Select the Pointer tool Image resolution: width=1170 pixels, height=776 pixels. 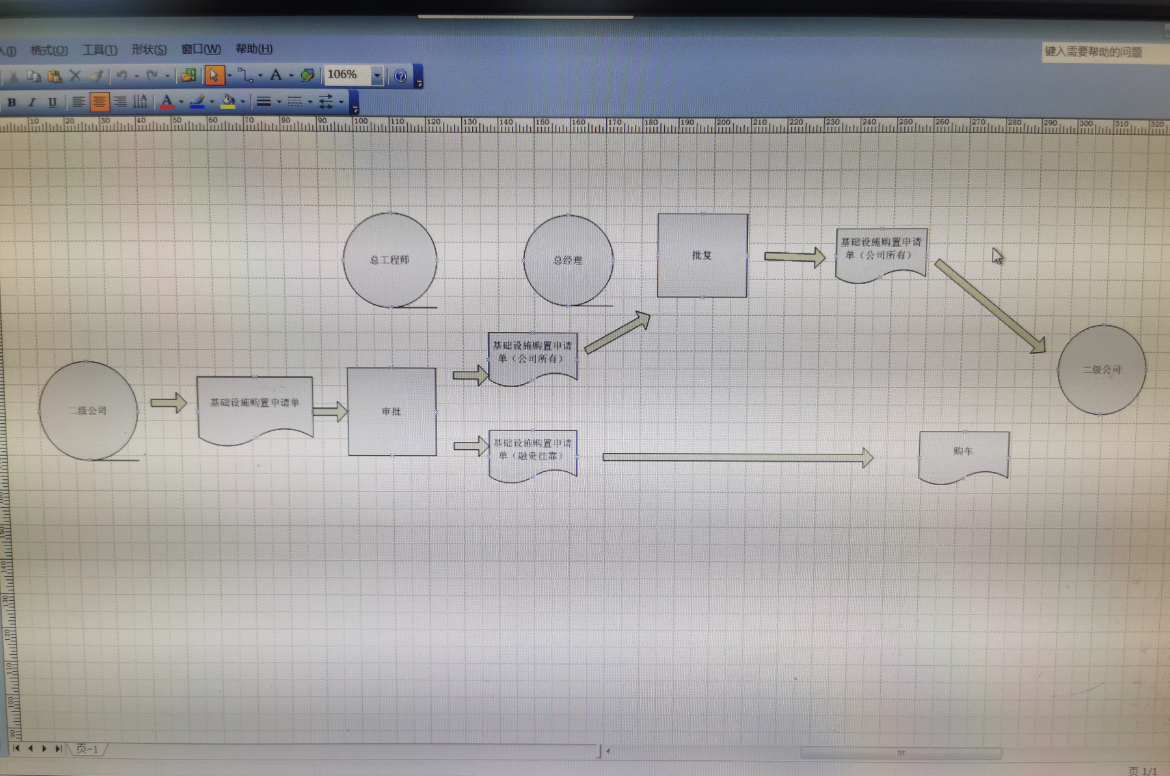pos(214,75)
